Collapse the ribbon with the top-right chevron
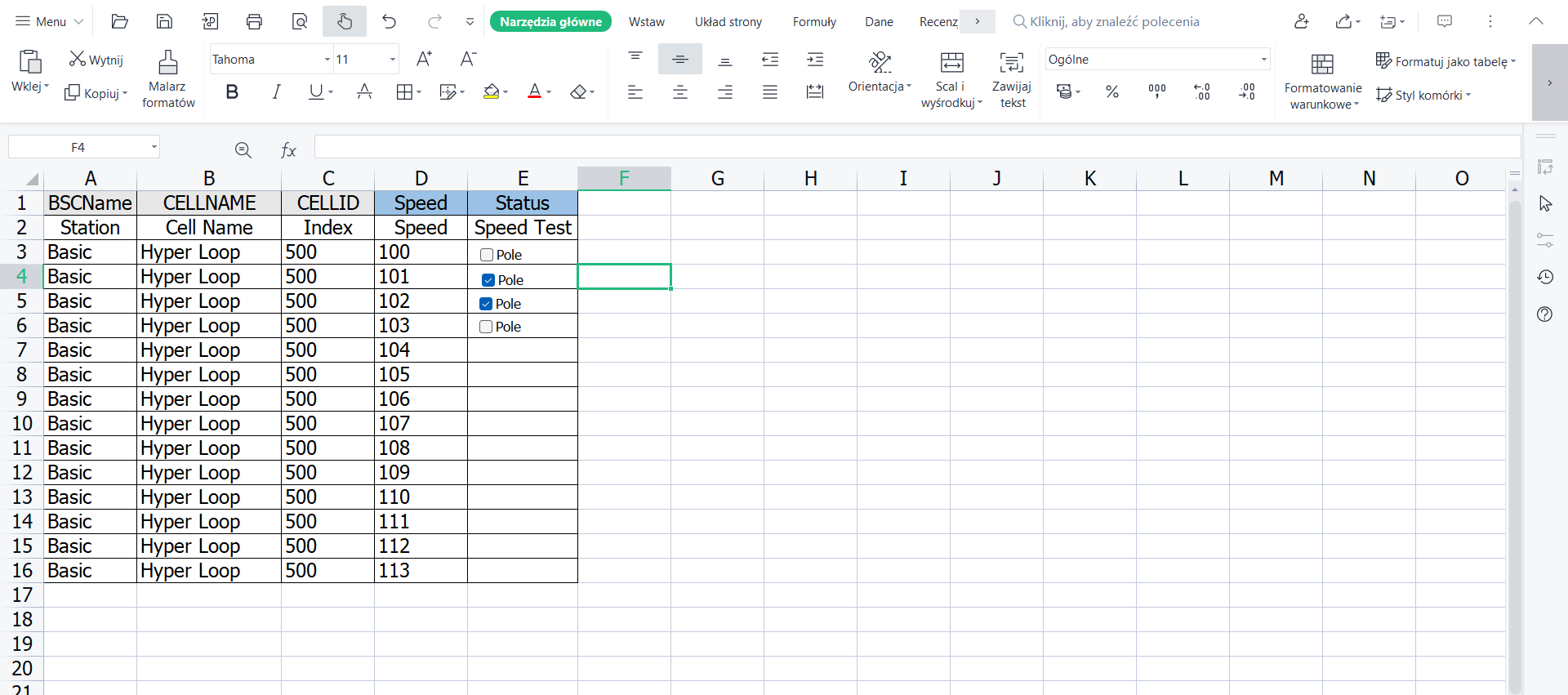1568x695 pixels. 1536,22
